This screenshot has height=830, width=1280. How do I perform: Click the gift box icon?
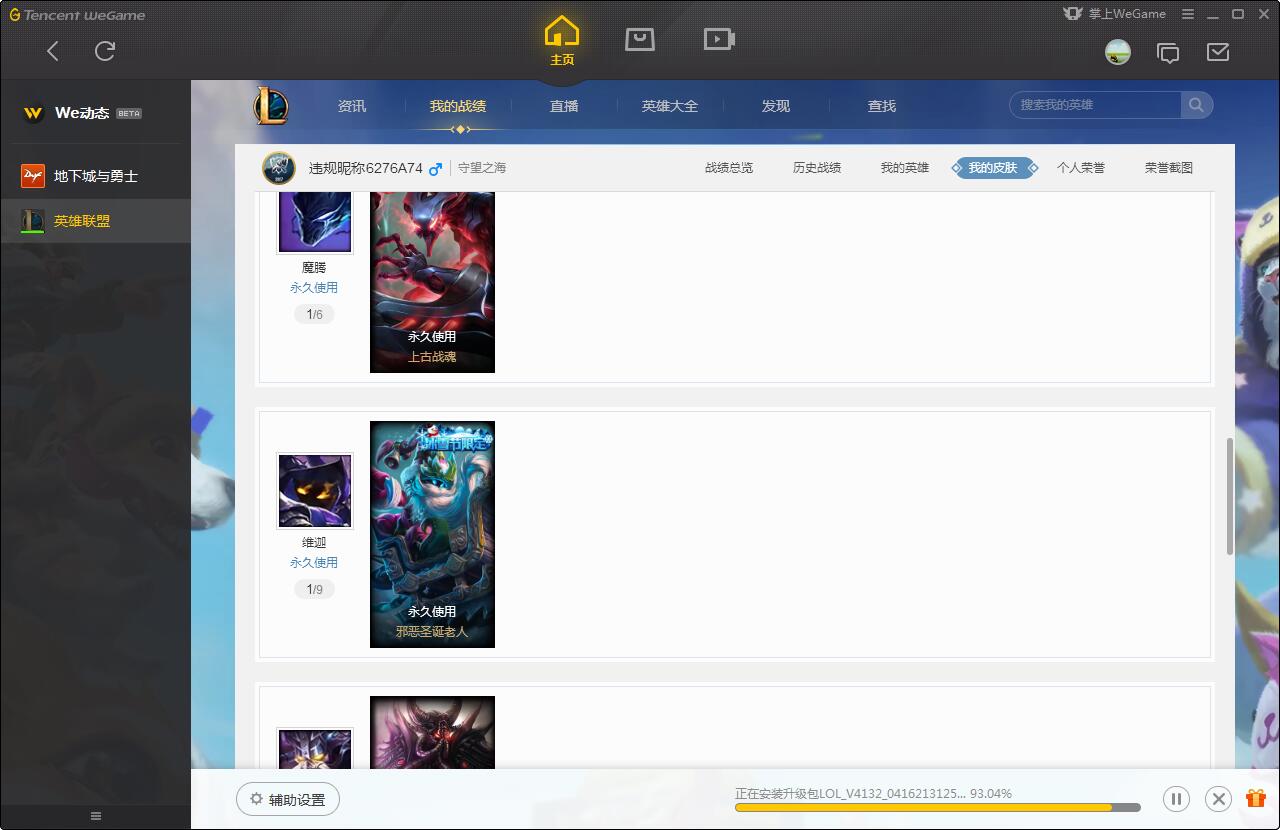[x=1255, y=798]
